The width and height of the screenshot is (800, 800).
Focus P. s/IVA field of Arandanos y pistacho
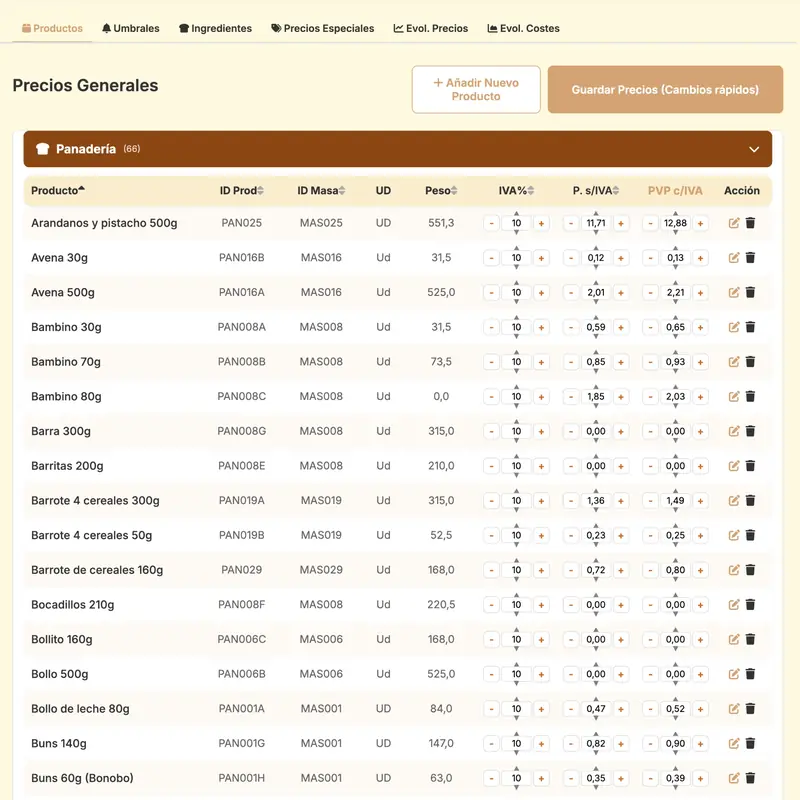[x=596, y=223]
